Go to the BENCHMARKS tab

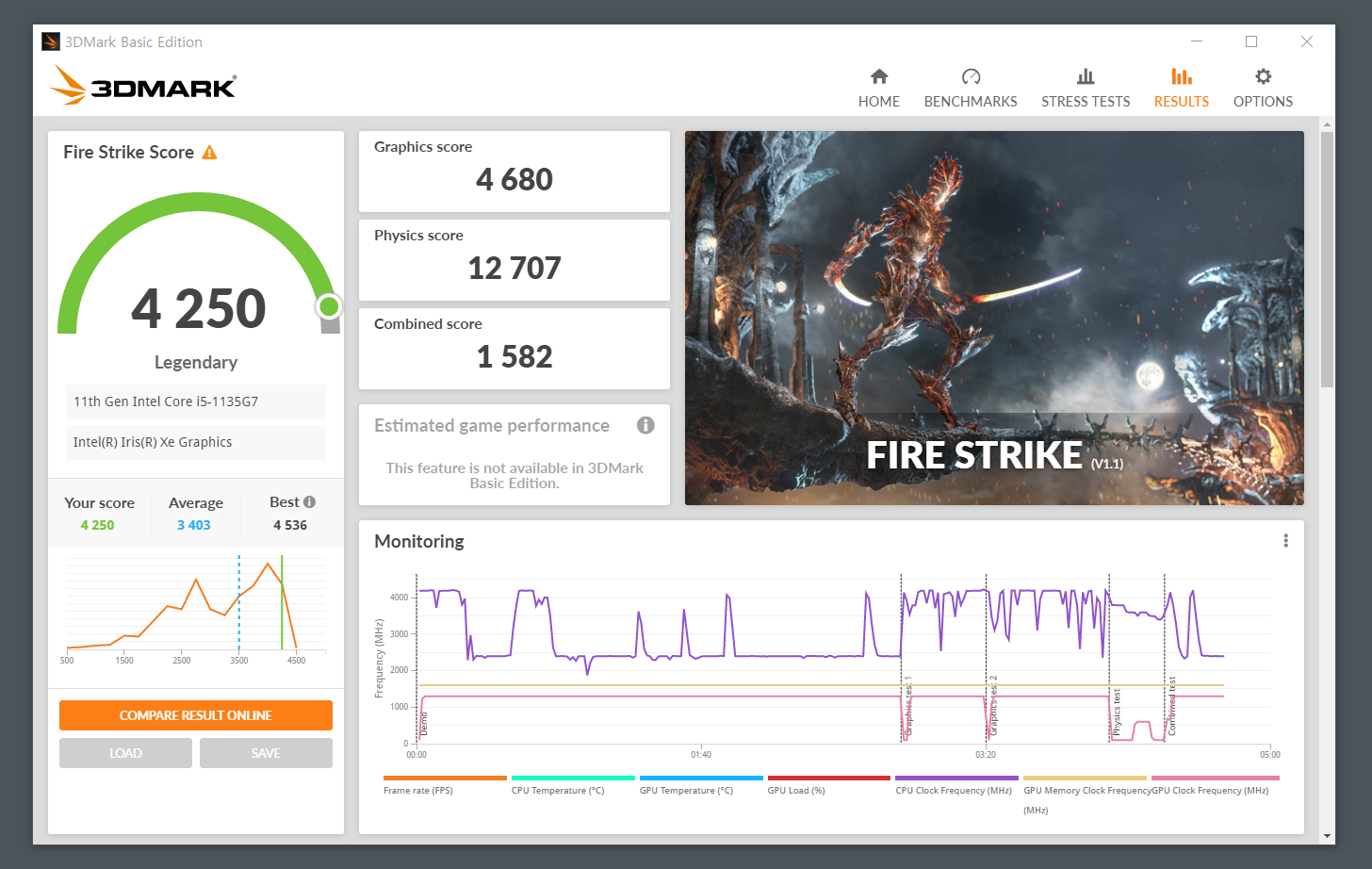[x=971, y=88]
